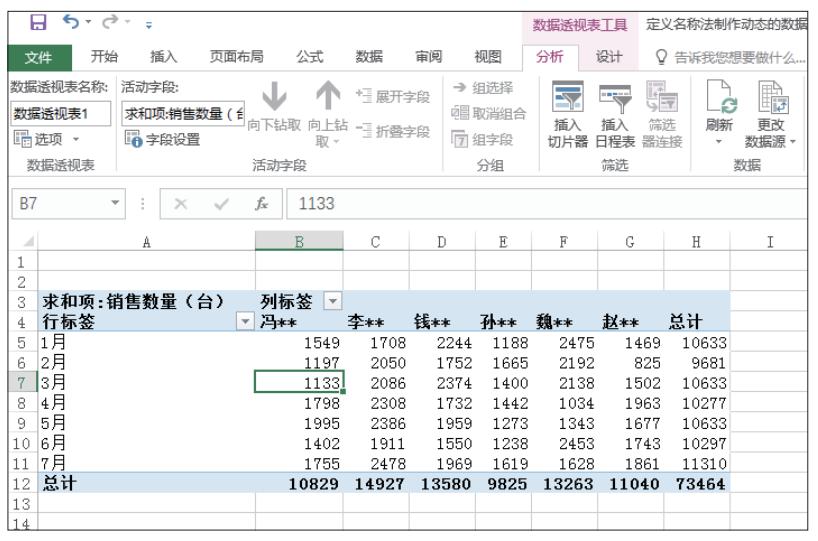Undo the last action

70,22
